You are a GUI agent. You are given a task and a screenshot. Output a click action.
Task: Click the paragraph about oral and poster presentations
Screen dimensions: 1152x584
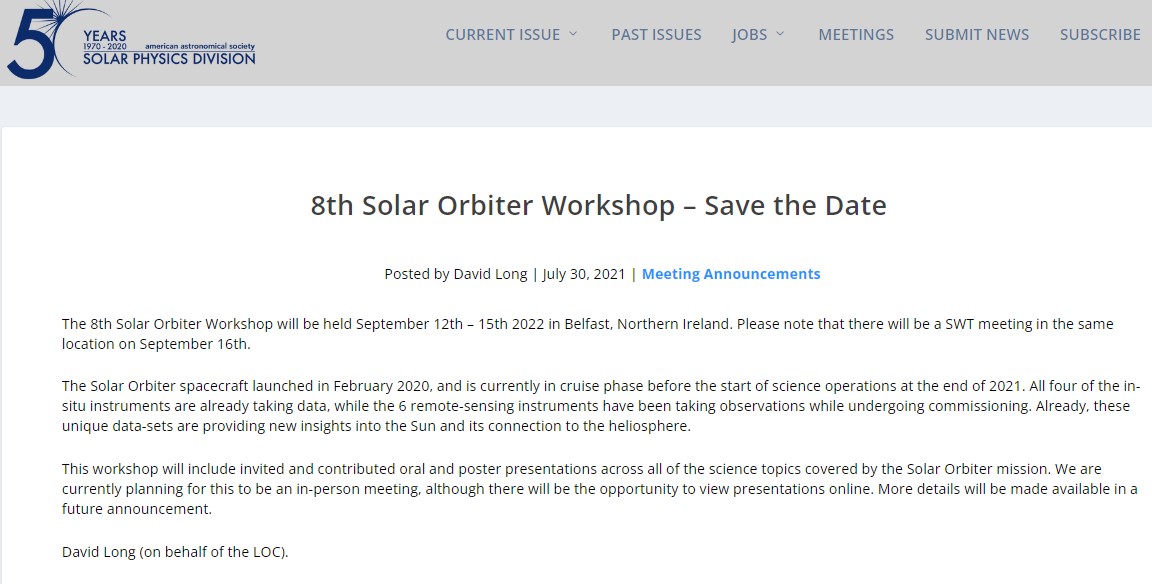point(600,488)
